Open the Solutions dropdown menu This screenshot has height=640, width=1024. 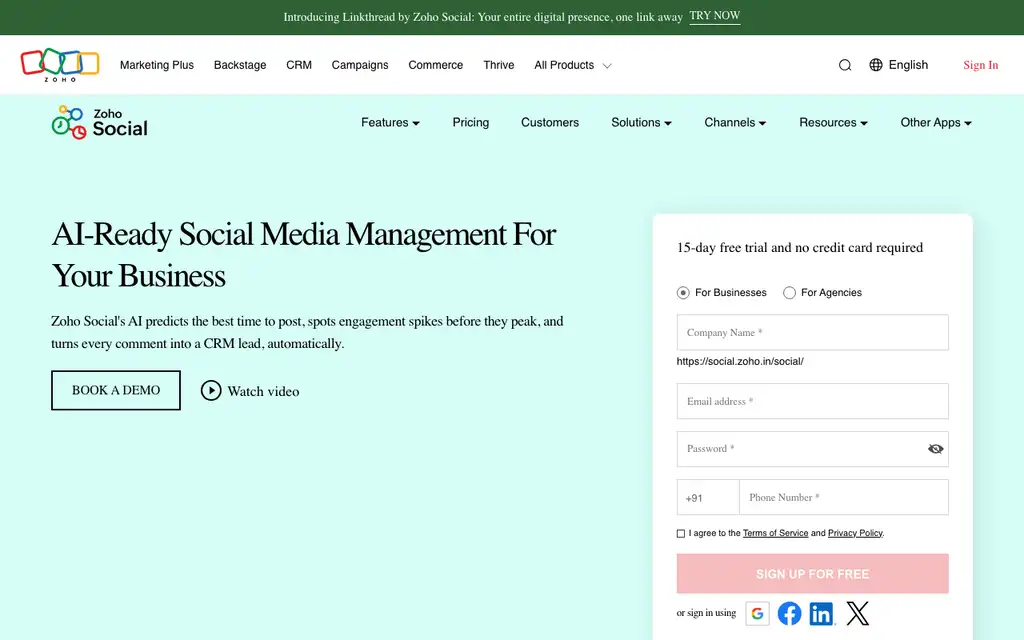coord(641,122)
